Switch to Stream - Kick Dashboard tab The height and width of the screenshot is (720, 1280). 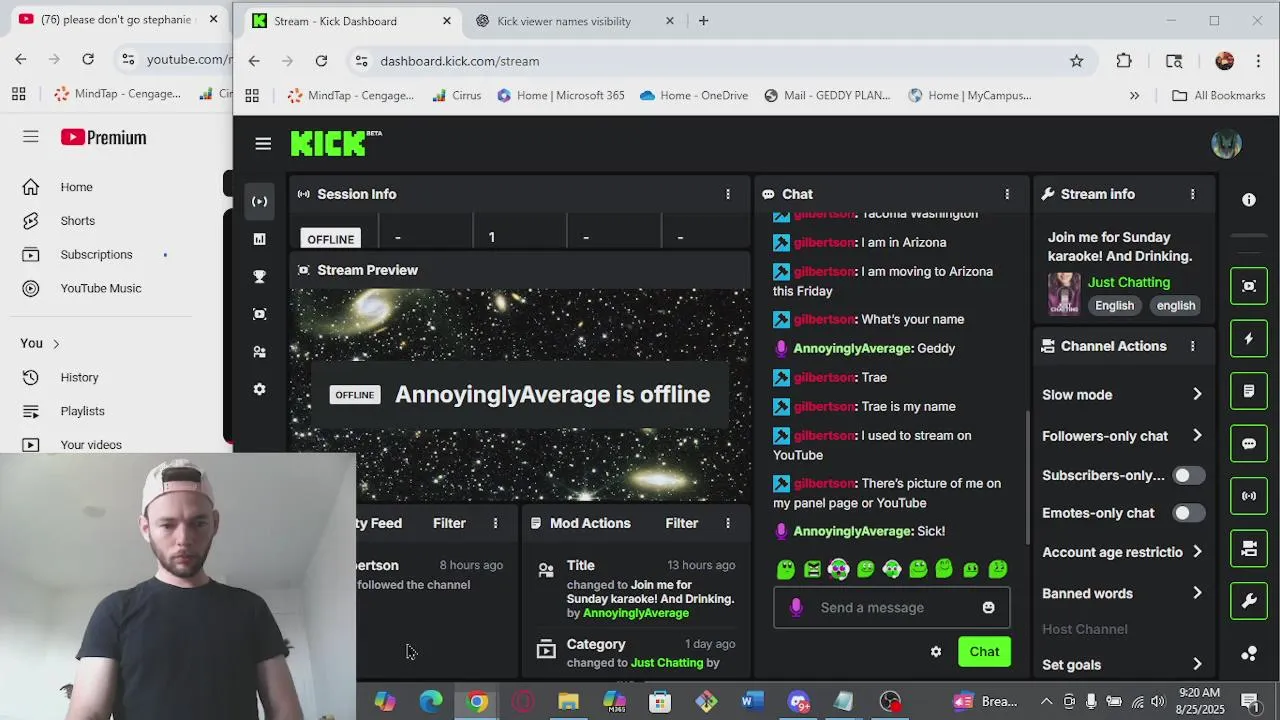(350, 21)
